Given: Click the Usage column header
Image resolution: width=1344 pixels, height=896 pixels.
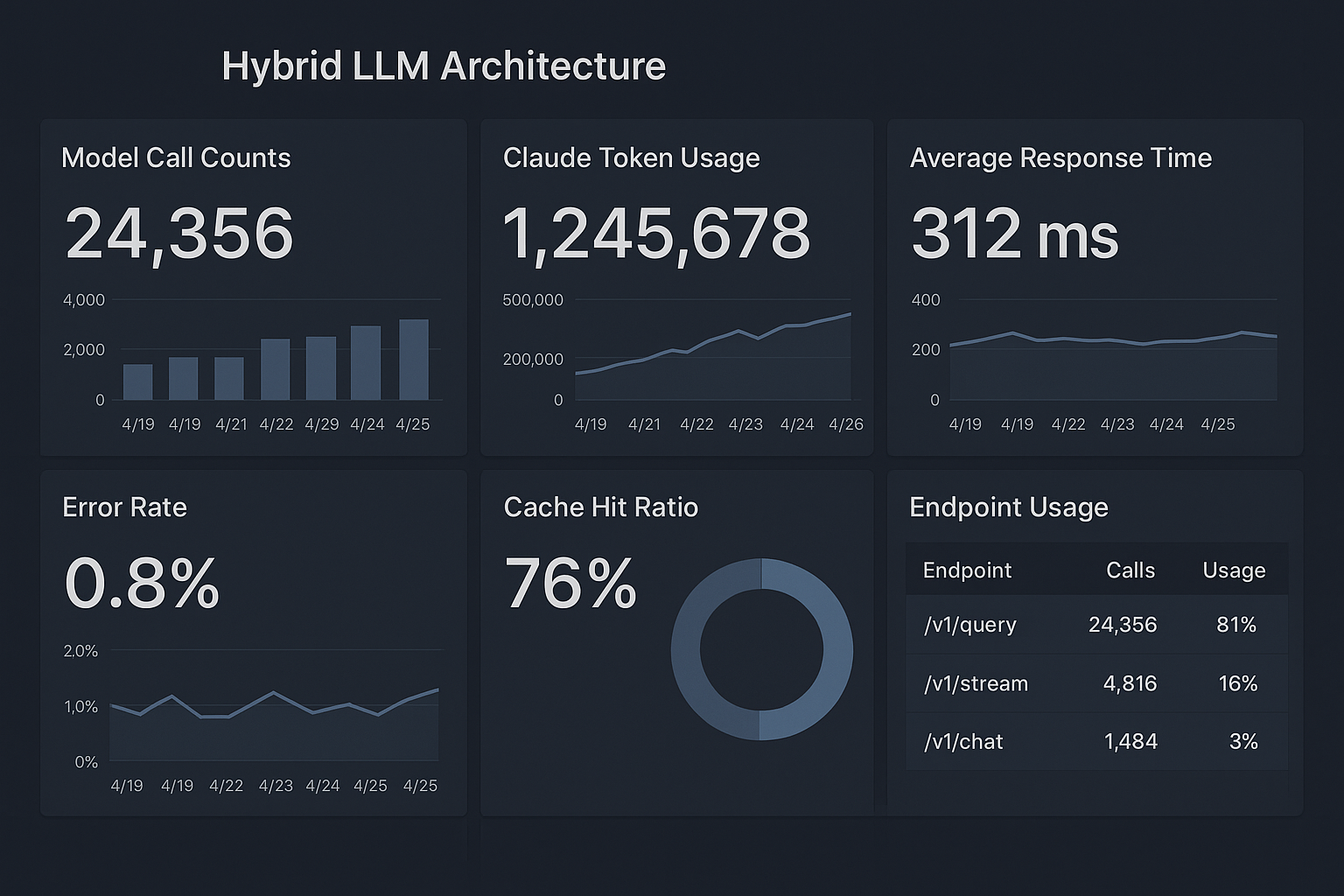Looking at the screenshot, I should point(1234,570).
